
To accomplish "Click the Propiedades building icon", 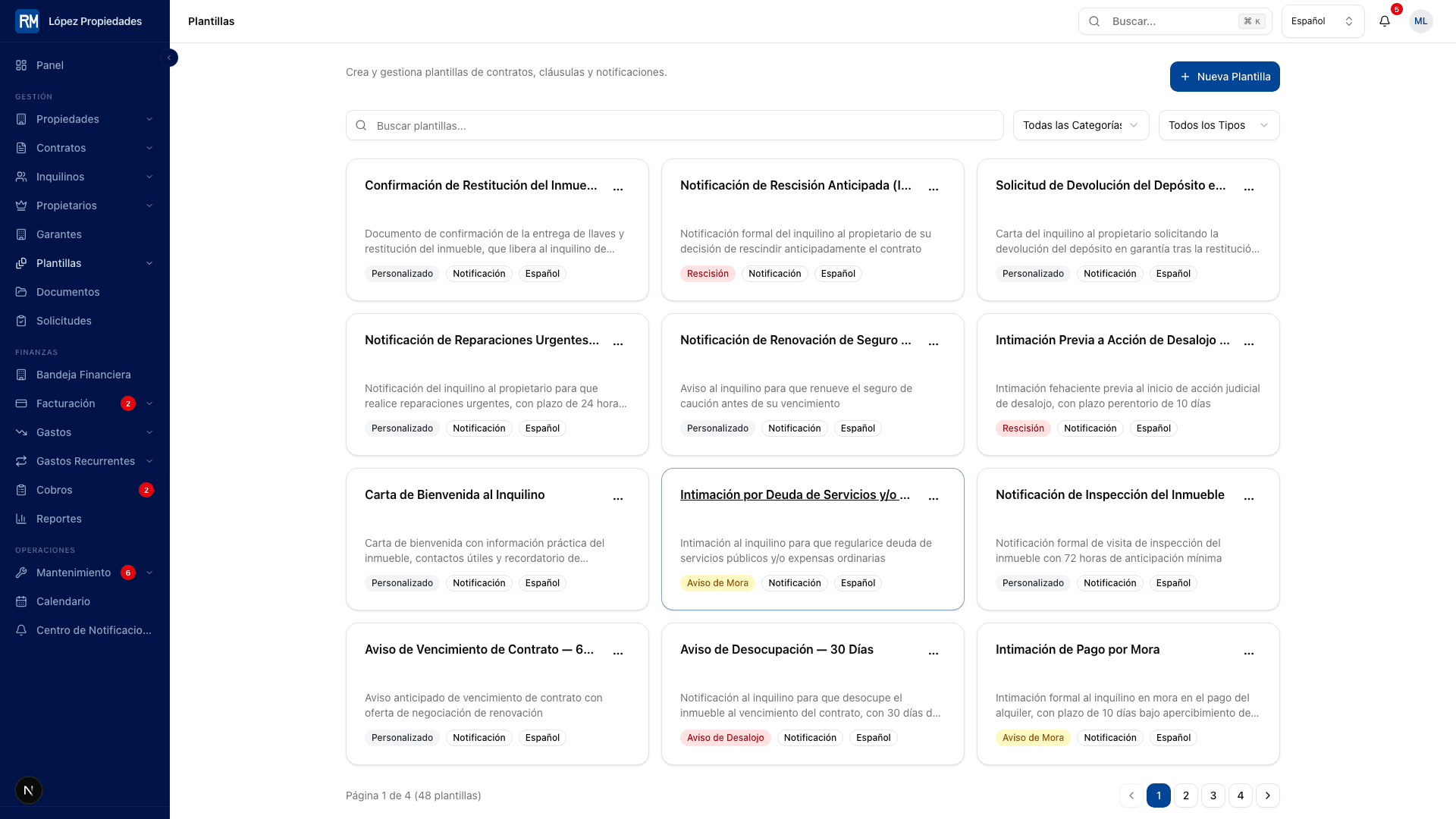I will tap(21, 119).
